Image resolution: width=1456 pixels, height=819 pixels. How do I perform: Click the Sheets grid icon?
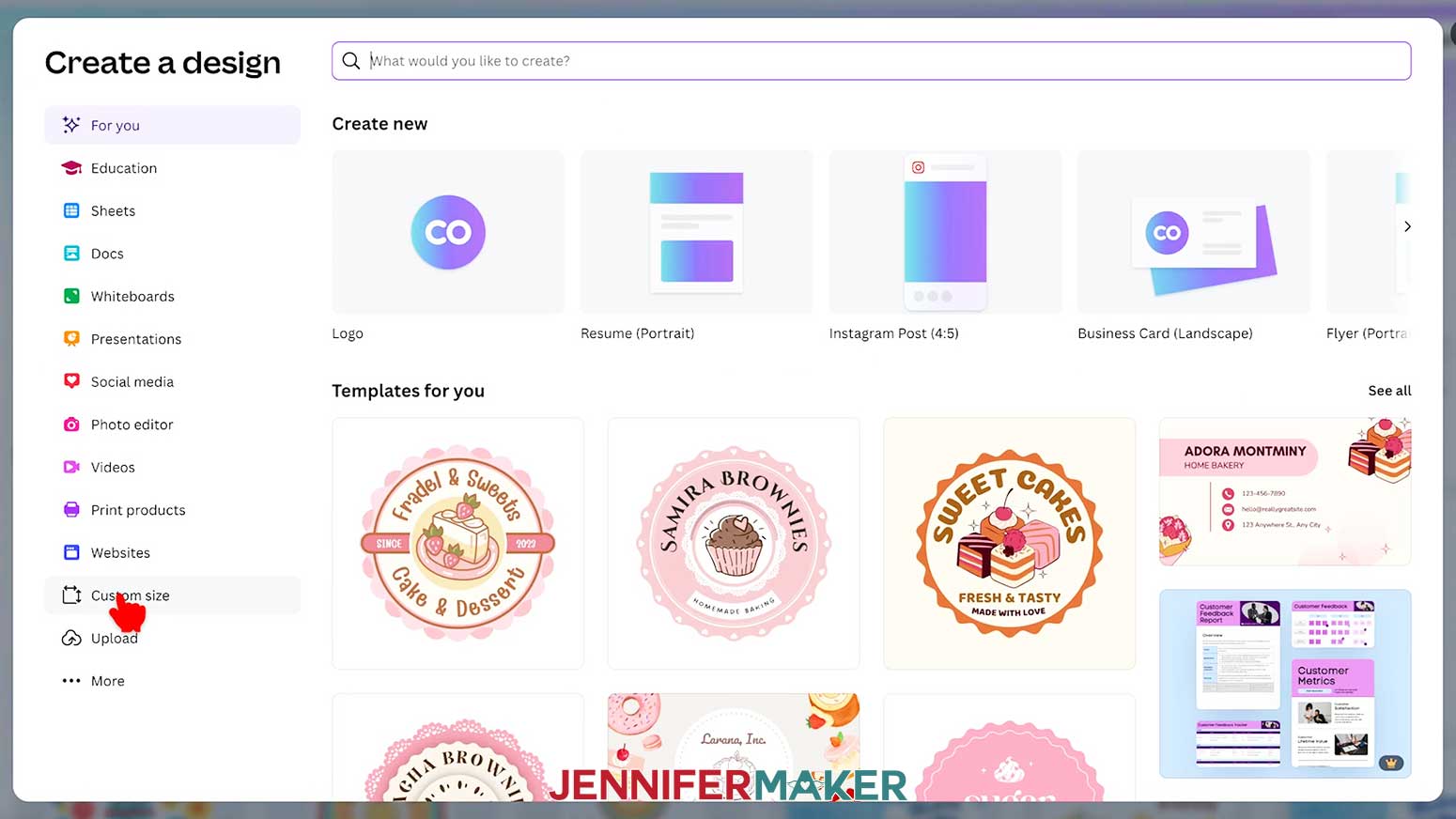(x=71, y=210)
